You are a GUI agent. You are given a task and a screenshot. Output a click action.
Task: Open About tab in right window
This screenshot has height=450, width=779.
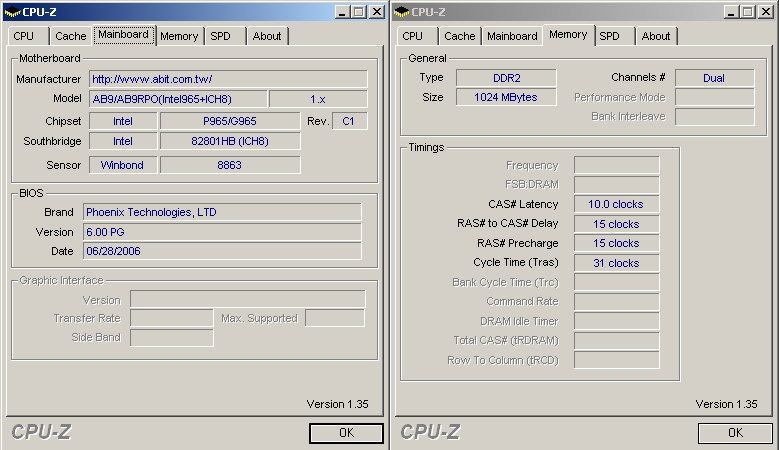tap(656, 36)
